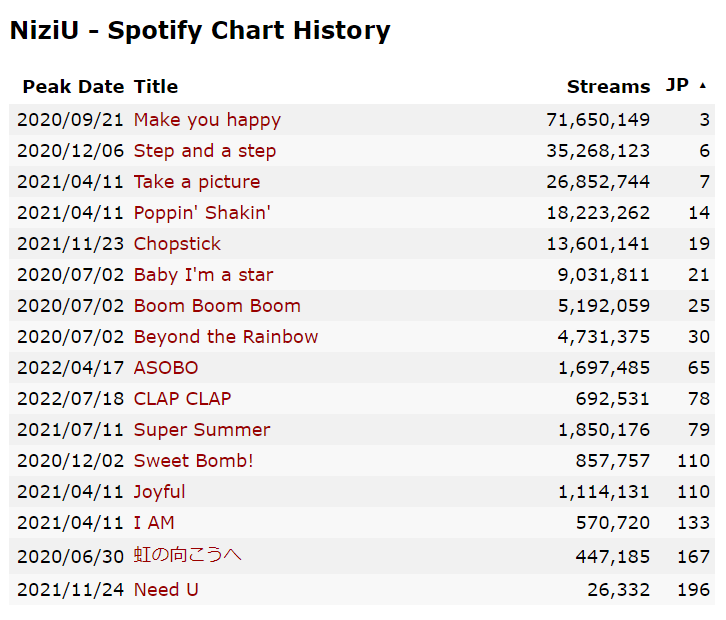Select the Chopstick song link
The image size is (726, 620).
(x=177, y=244)
